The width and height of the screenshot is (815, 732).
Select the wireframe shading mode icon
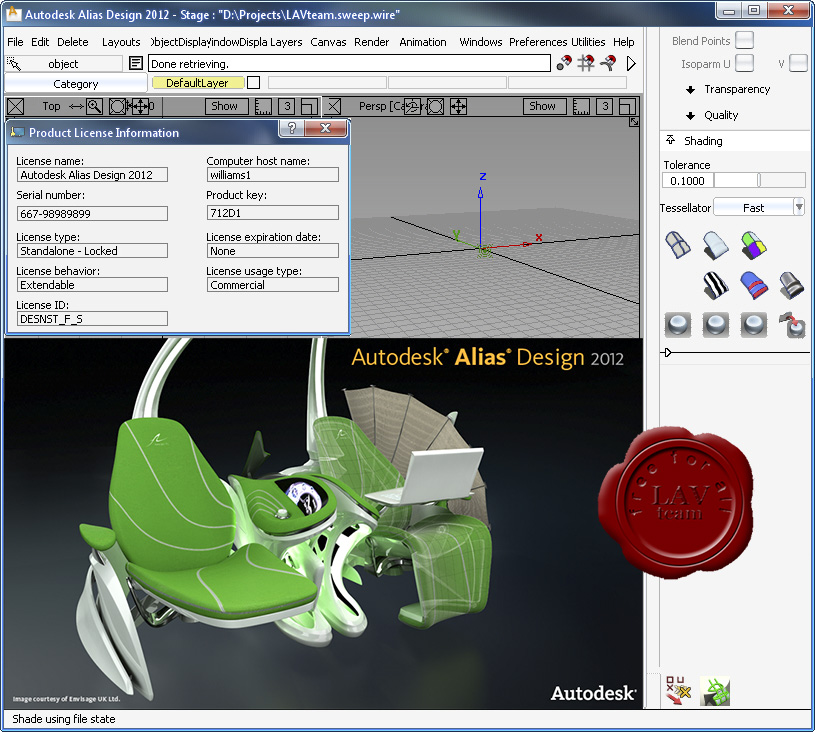(678, 245)
